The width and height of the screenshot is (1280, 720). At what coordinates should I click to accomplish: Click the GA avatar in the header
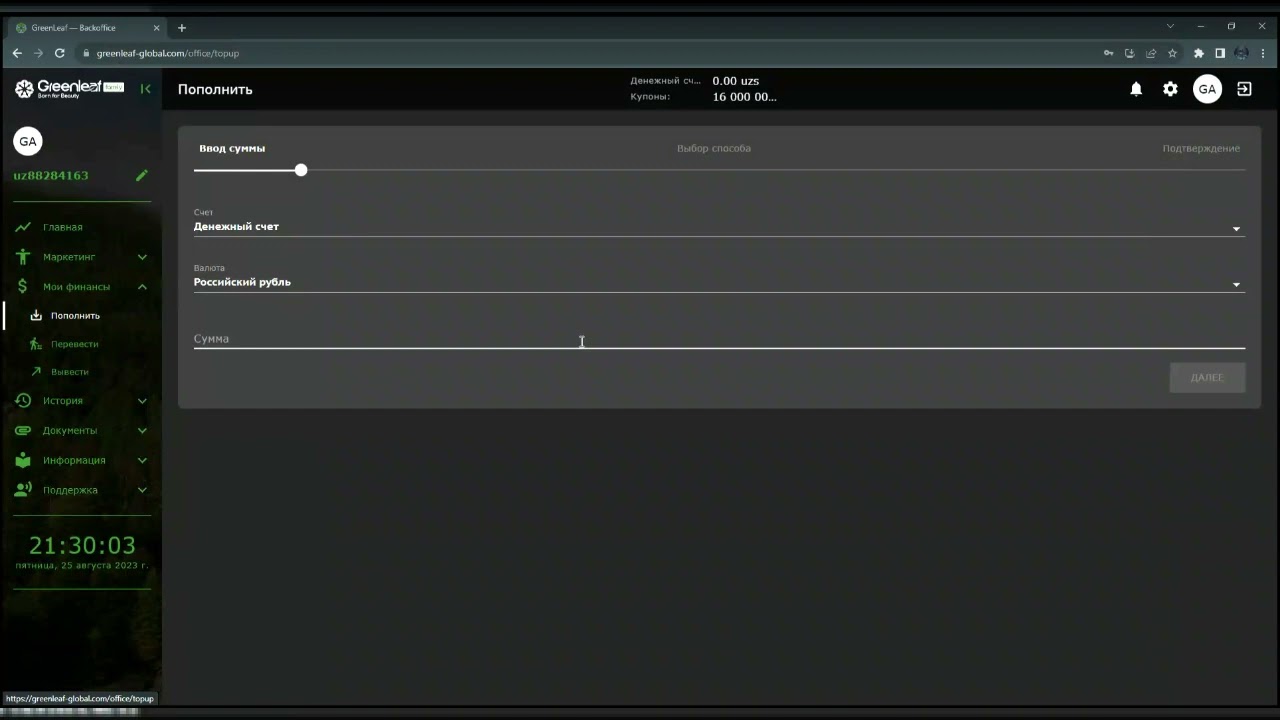[x=1207, y=89]
